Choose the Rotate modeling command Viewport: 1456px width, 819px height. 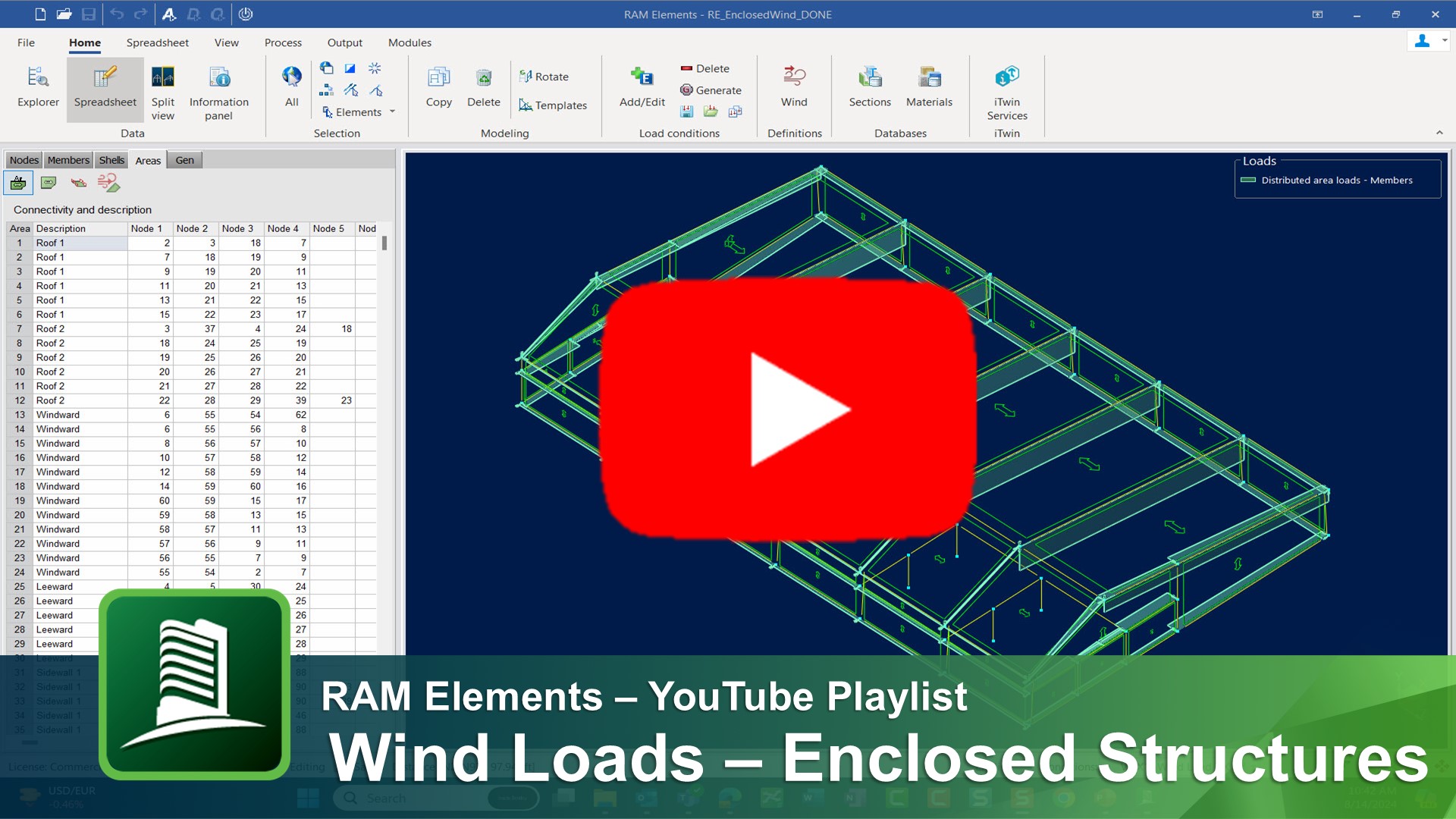(x=544, y=77)
